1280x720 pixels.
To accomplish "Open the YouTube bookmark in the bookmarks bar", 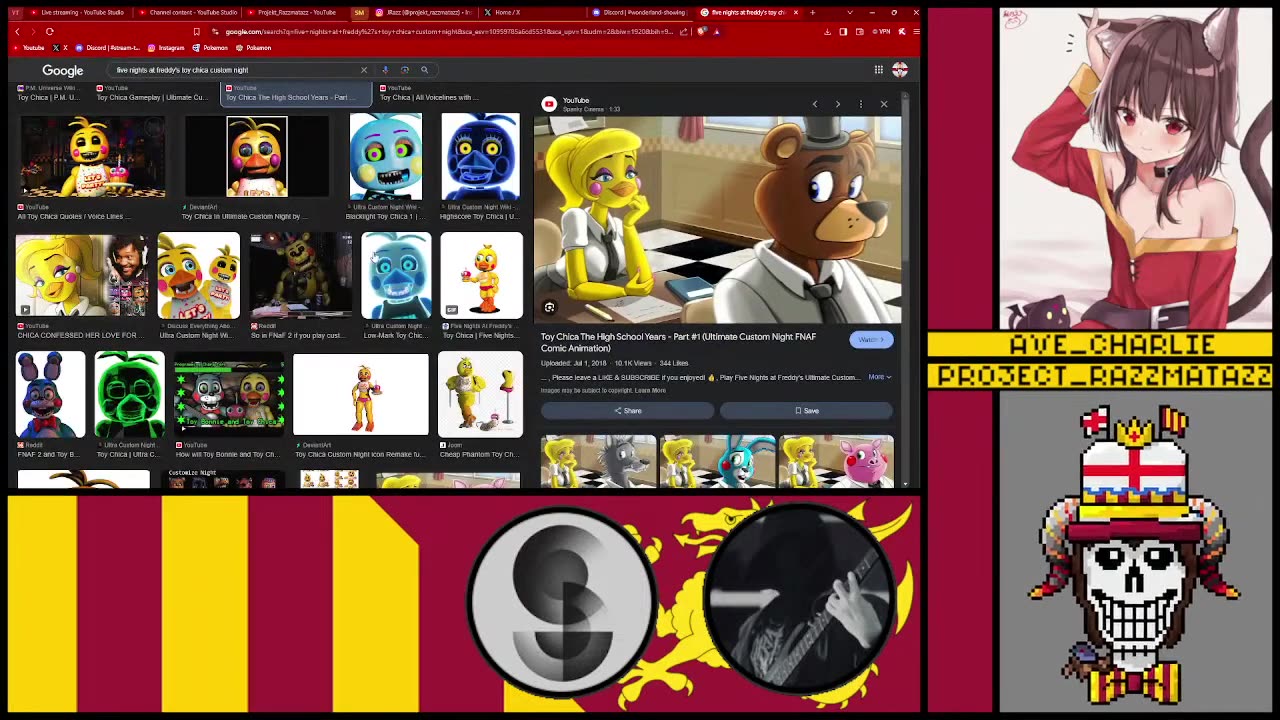I will (29, 48).
